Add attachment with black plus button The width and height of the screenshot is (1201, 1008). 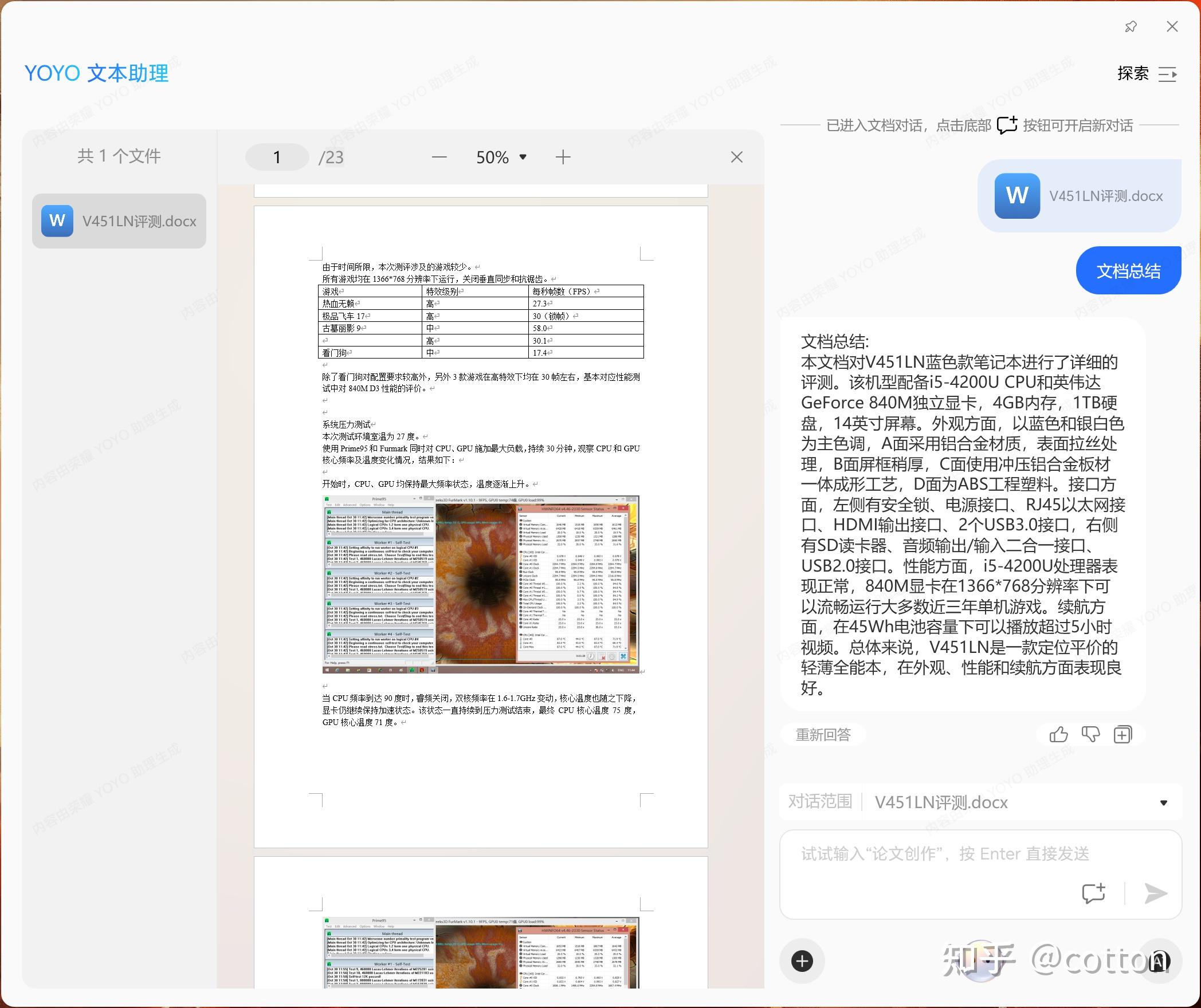[802, 961]
